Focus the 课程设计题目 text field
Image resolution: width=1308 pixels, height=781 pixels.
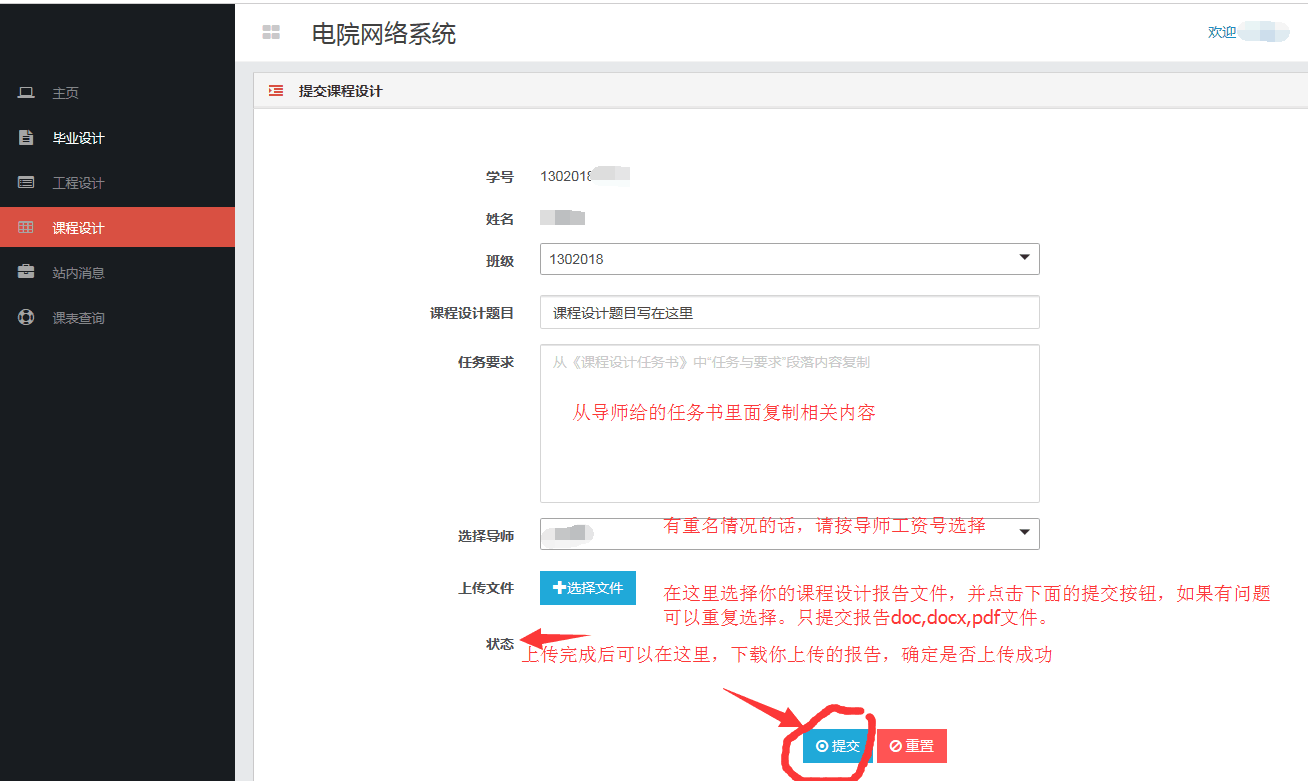(789, 312)
